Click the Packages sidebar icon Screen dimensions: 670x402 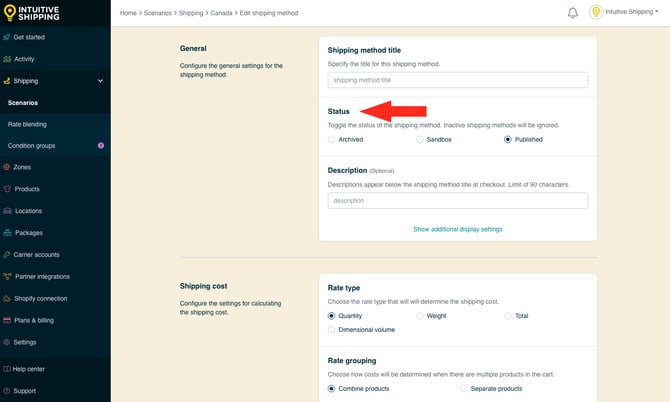(x=7, y=233)
